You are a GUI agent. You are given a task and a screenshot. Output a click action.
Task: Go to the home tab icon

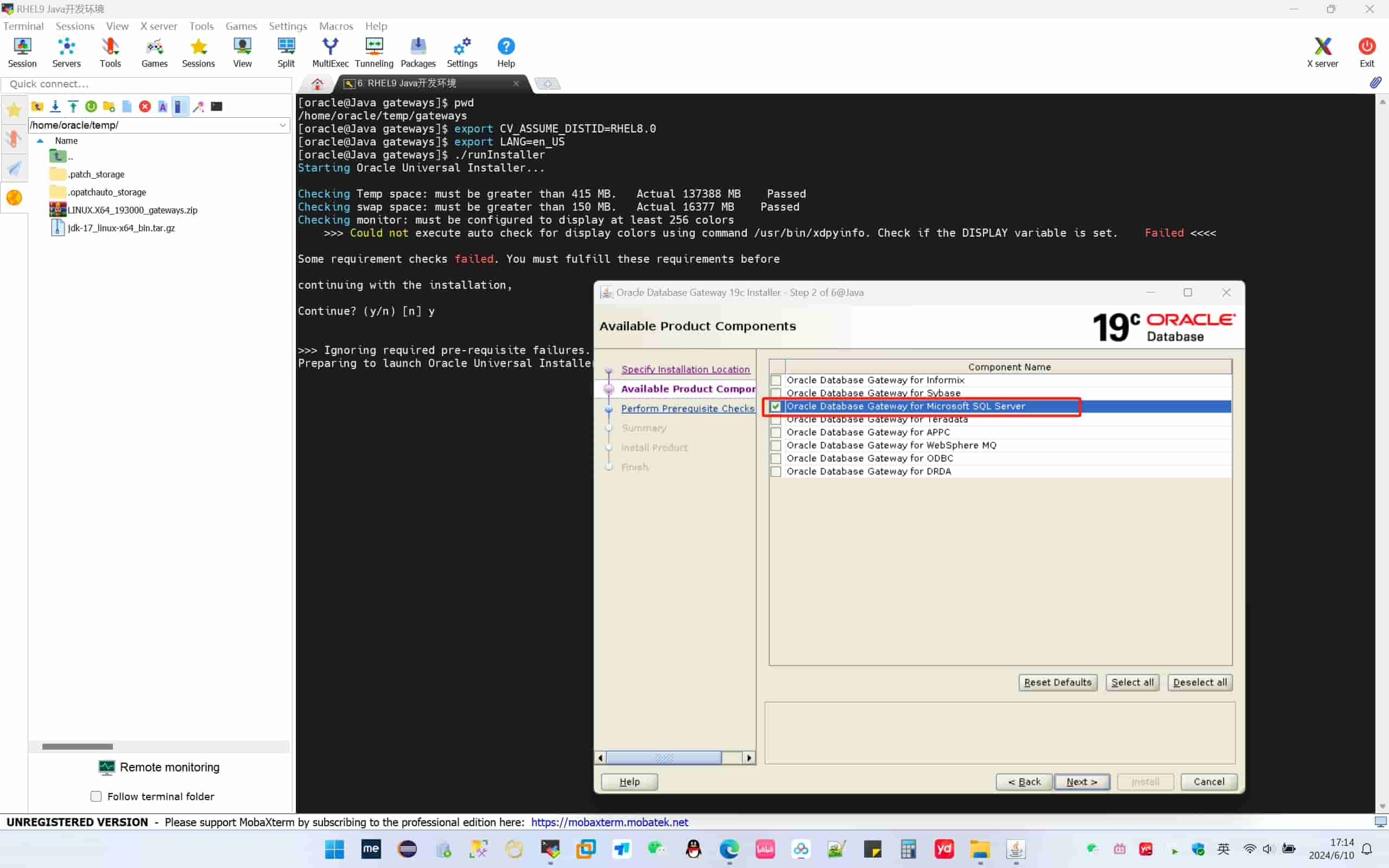pos(317,84)
